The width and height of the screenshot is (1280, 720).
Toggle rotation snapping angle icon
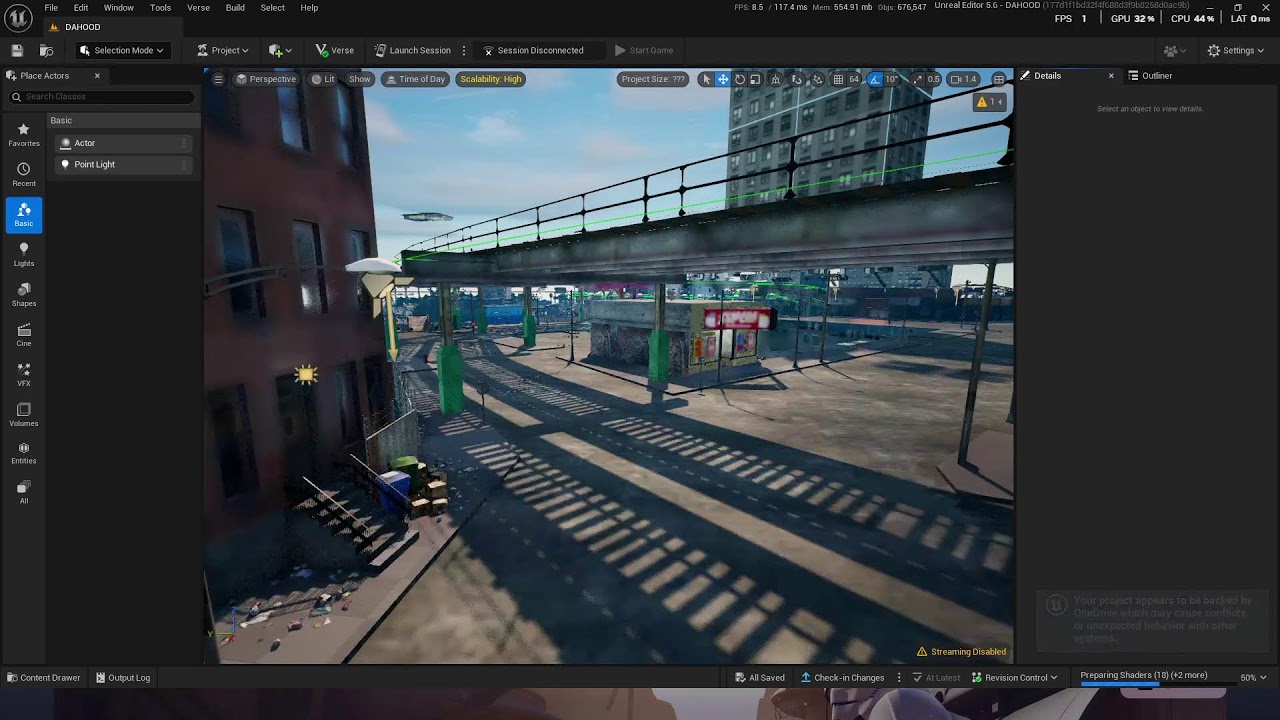(x=875, y=79)
